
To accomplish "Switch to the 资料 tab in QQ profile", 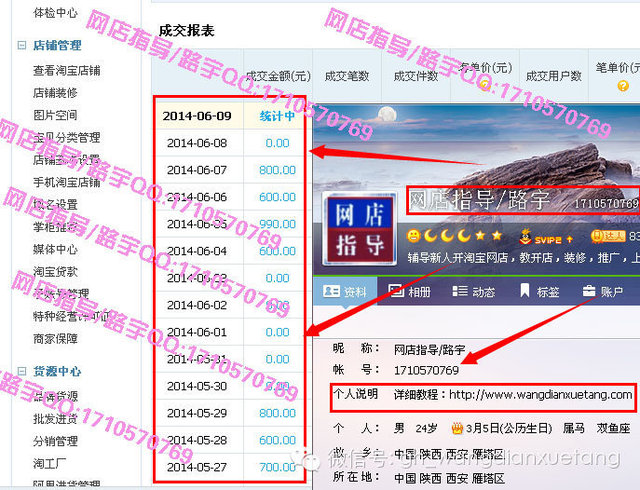I will (x=345, y=292).
